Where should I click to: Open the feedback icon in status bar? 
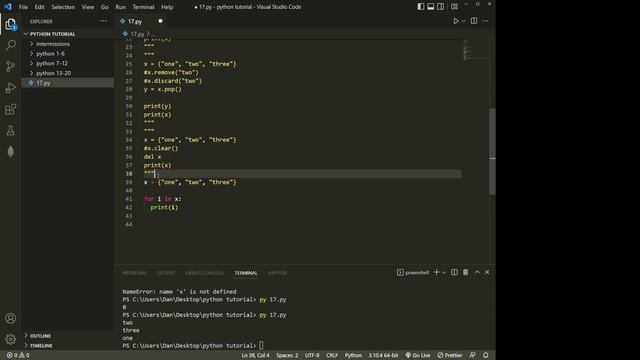click(473, 355)
